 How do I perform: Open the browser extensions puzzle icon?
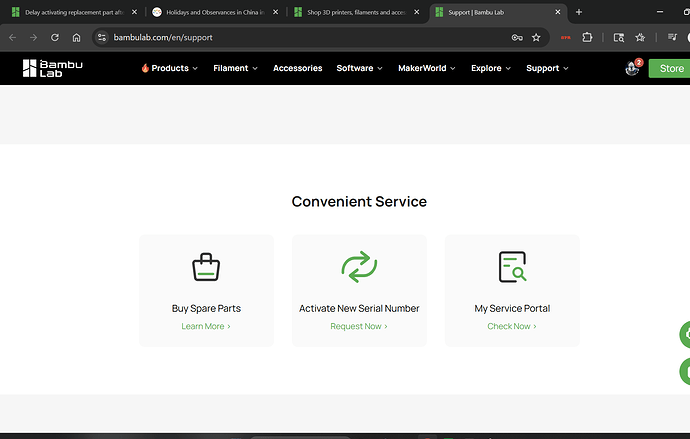(x=587, y=37)
